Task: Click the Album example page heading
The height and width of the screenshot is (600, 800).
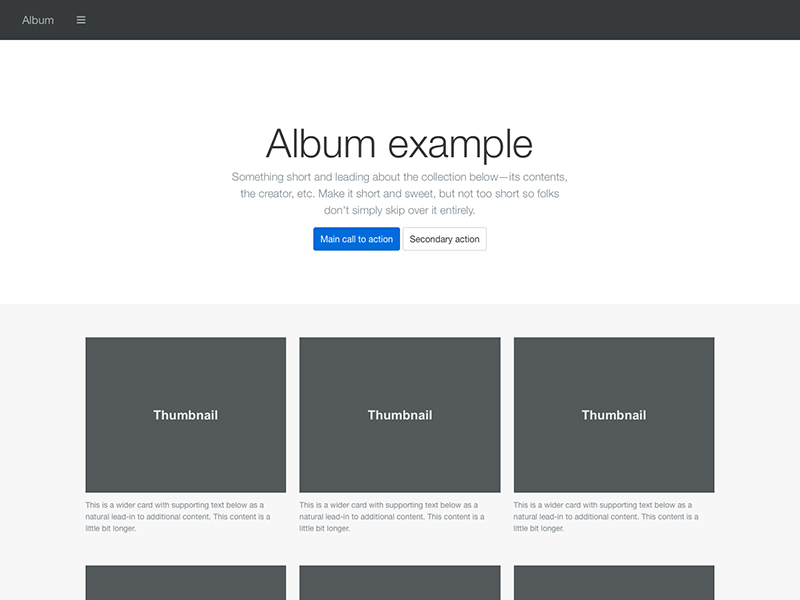Action: (400, 143)
